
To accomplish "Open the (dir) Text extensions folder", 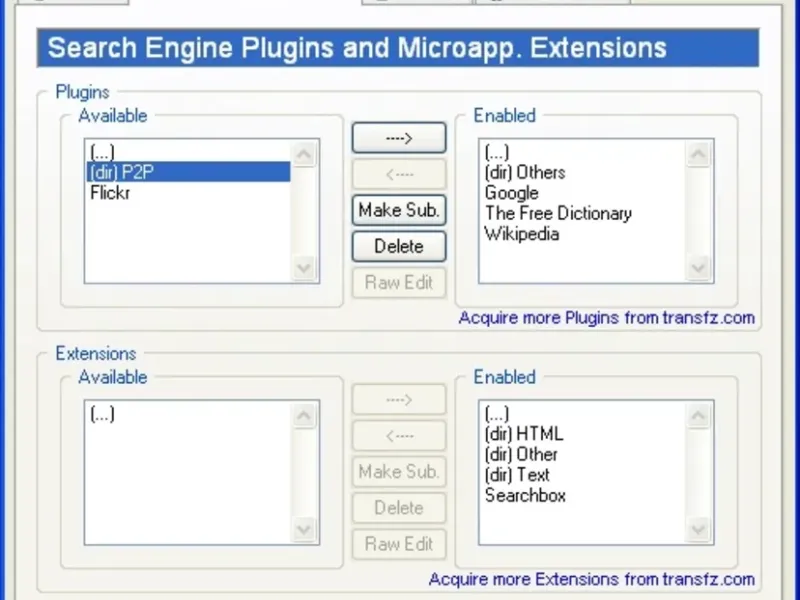I will [518, 475].
